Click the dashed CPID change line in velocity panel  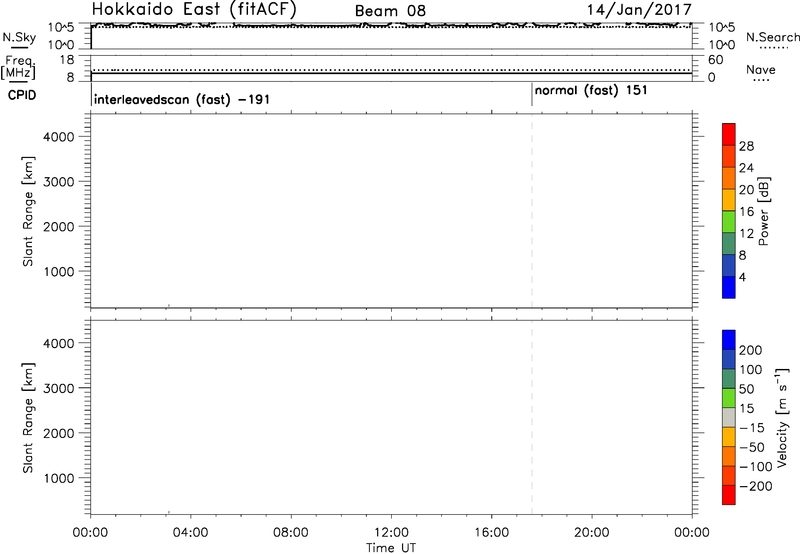click(532, 417)
